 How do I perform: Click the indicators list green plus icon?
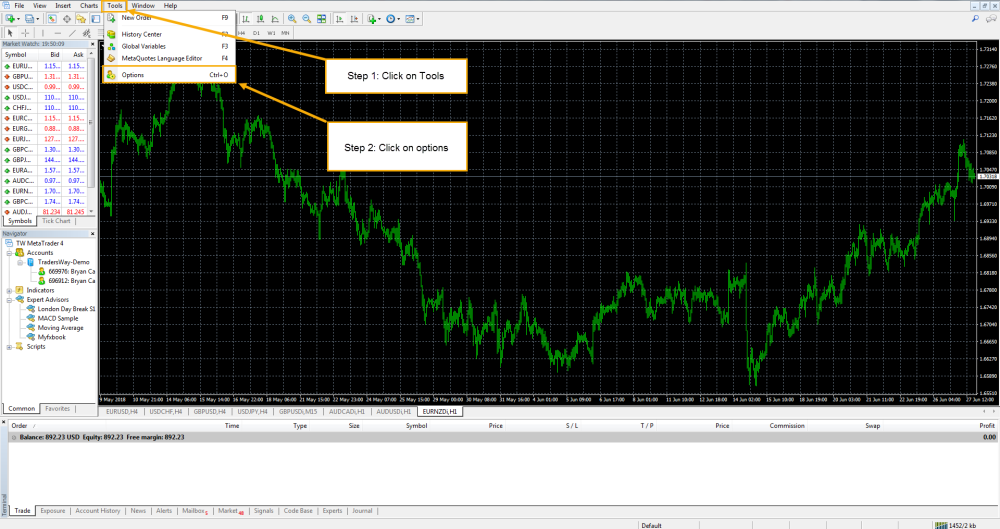coord(372,19)
